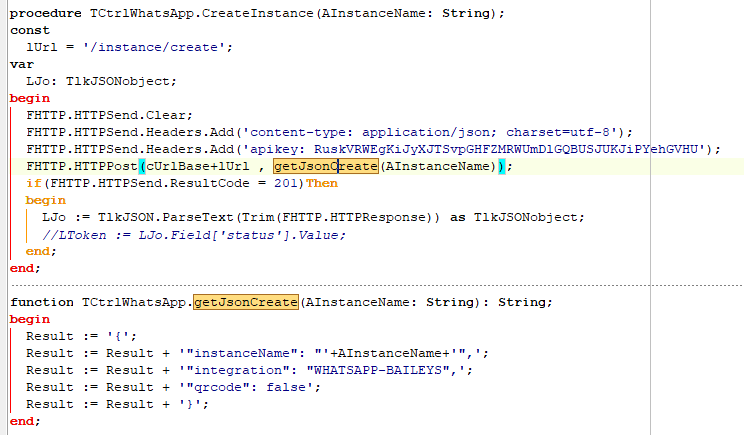This screenshot has width=744, height=435.
Task: Click the 'var' keyword
Action: tap(22, 65)
